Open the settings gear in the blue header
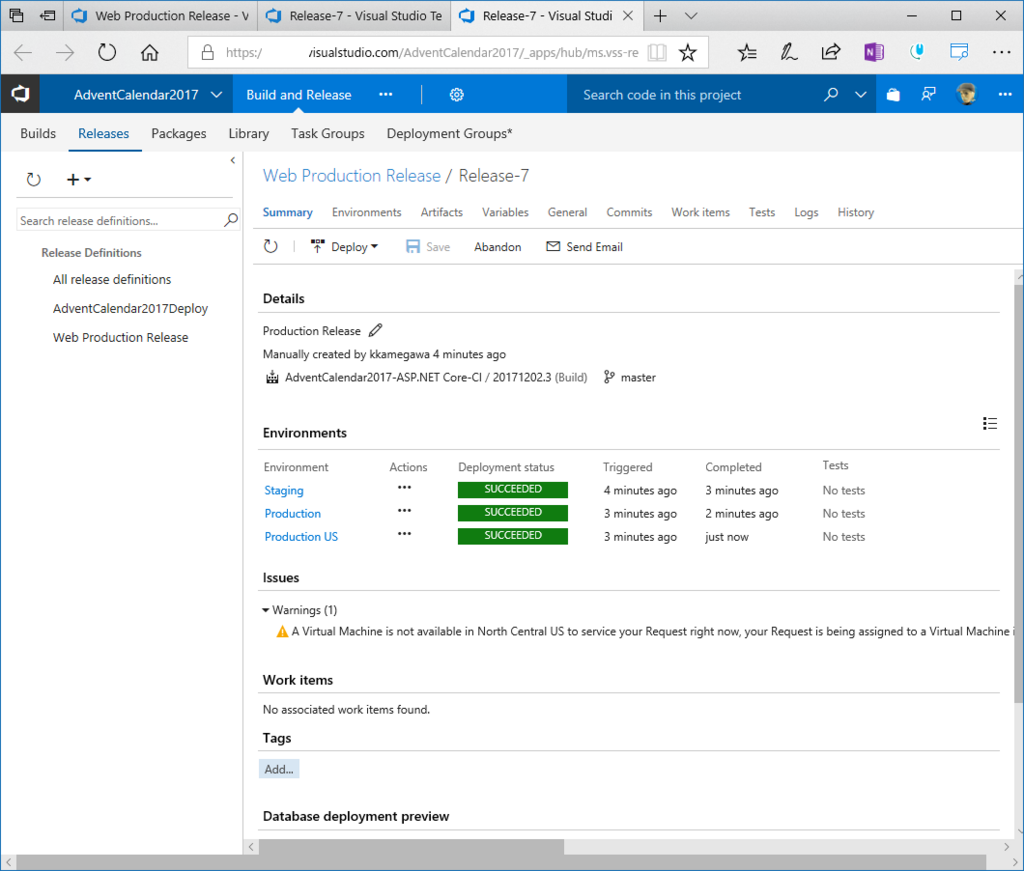 pos(456,95)
